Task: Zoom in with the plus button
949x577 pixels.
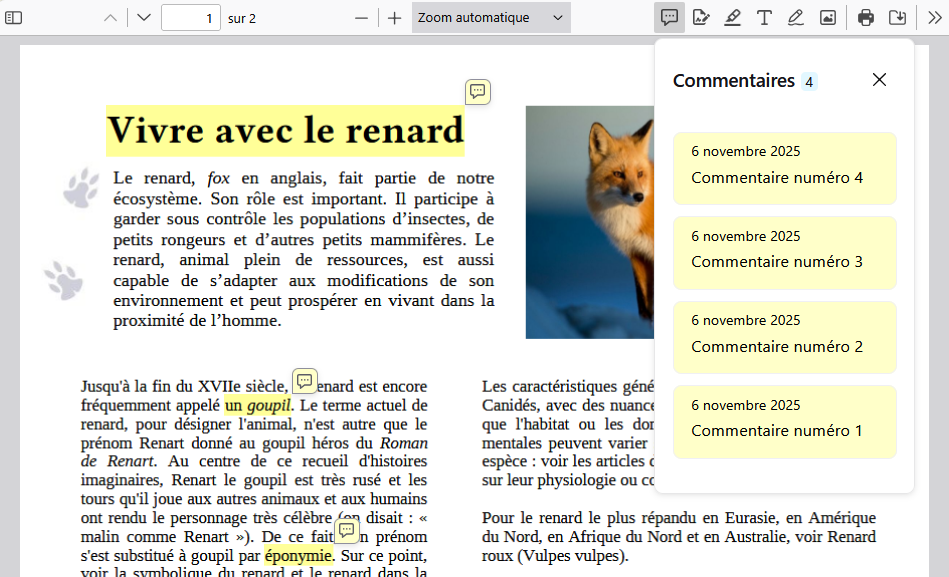Action: (395, 18)
